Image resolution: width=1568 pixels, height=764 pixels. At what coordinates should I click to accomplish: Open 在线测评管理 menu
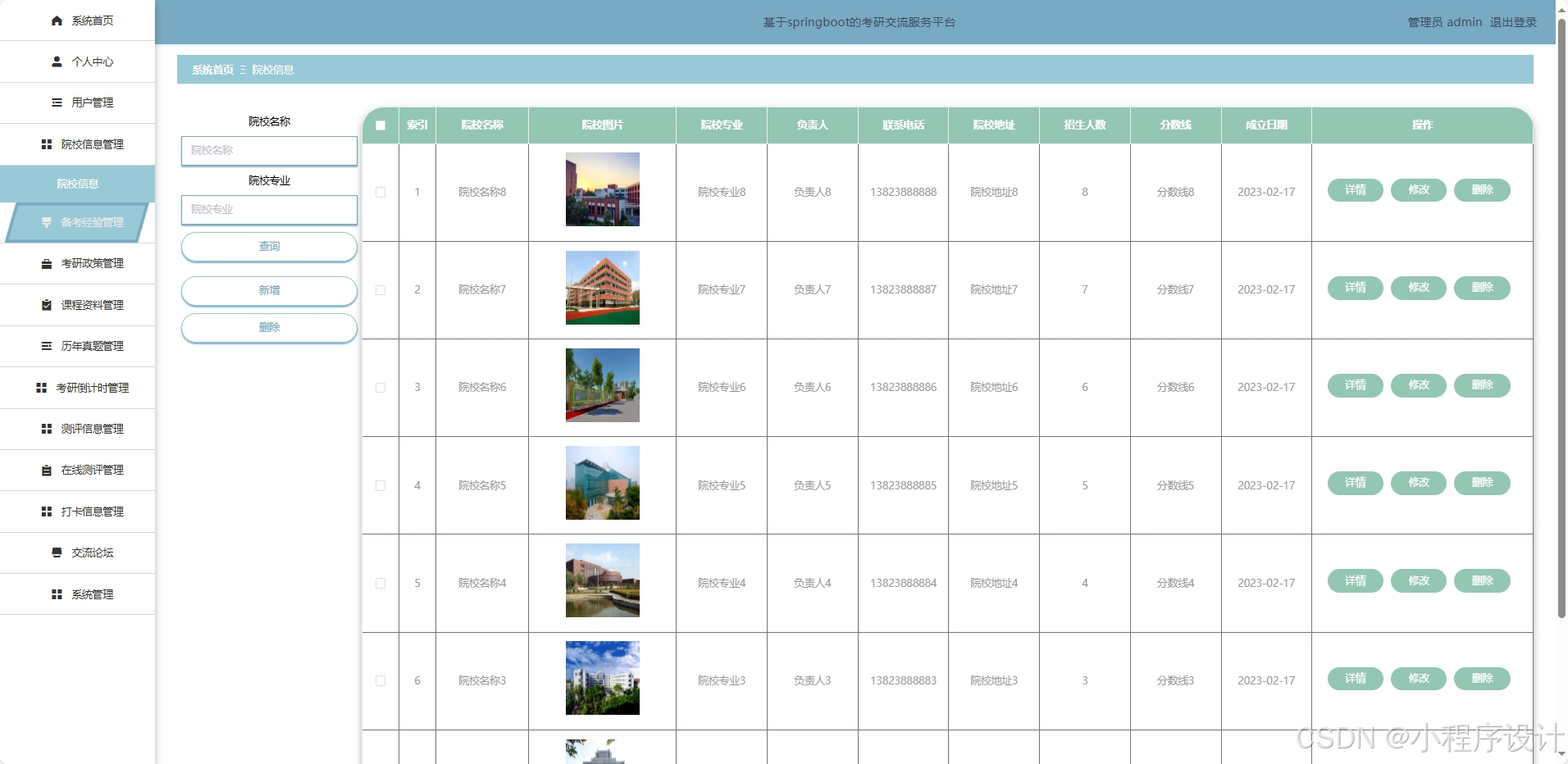(77, 470)
